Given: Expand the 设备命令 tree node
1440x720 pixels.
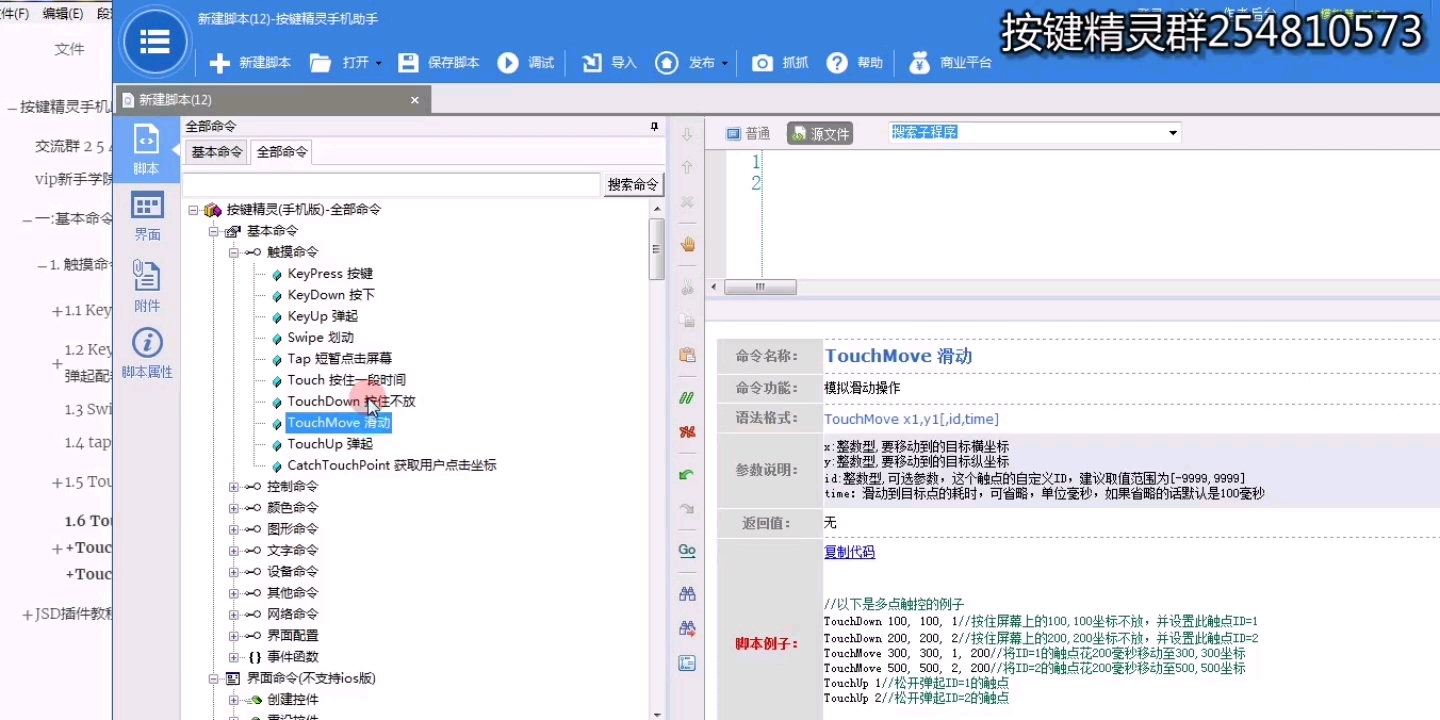Looking at the screenshot, I should (x=233, y=572).
